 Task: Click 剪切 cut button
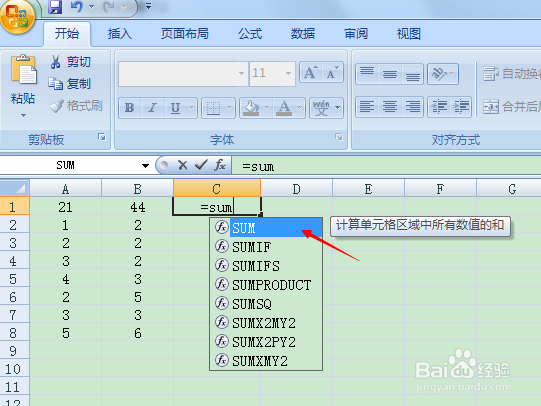[x=70, y=62]
